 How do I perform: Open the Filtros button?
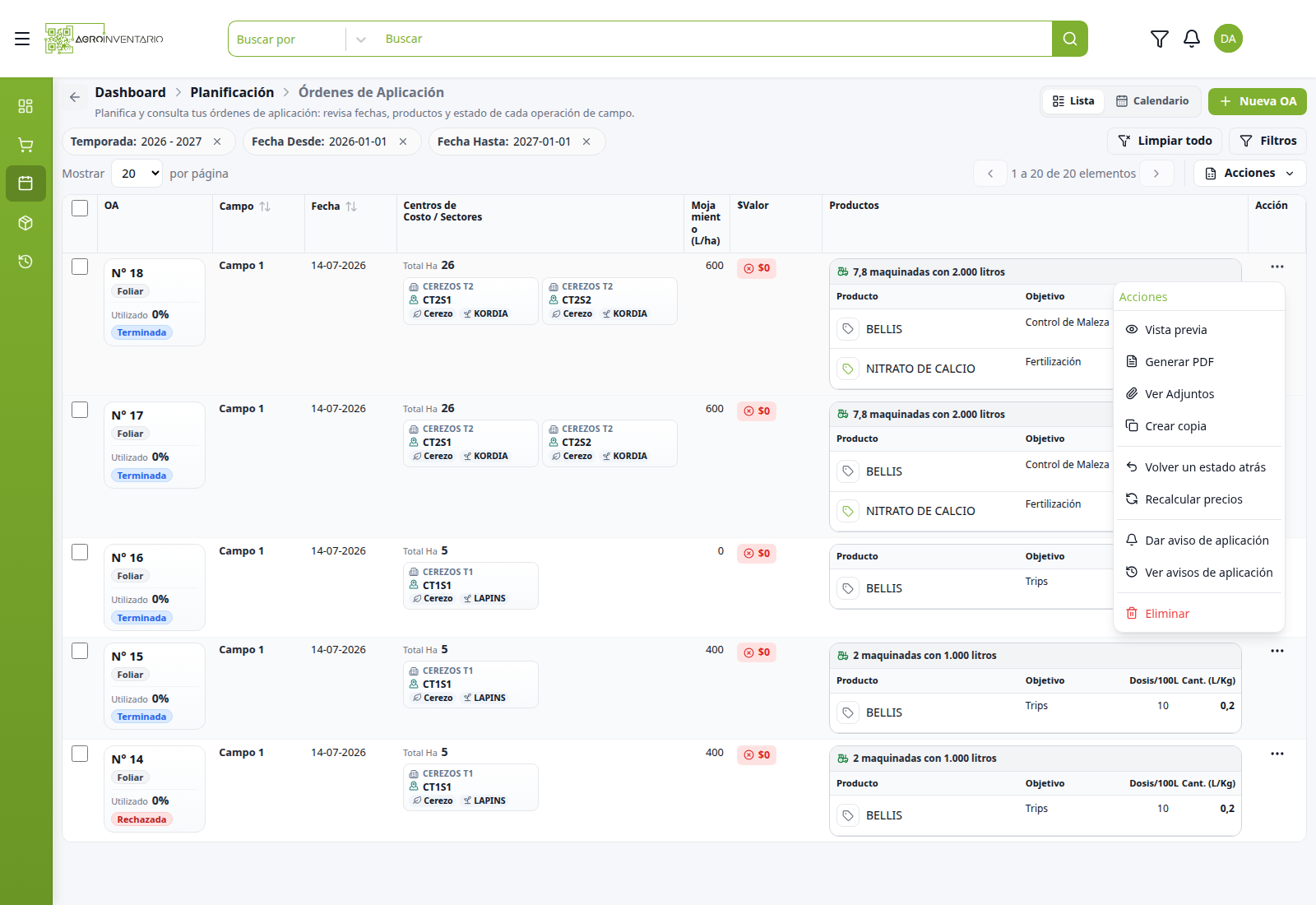[x=1267, y=141]
